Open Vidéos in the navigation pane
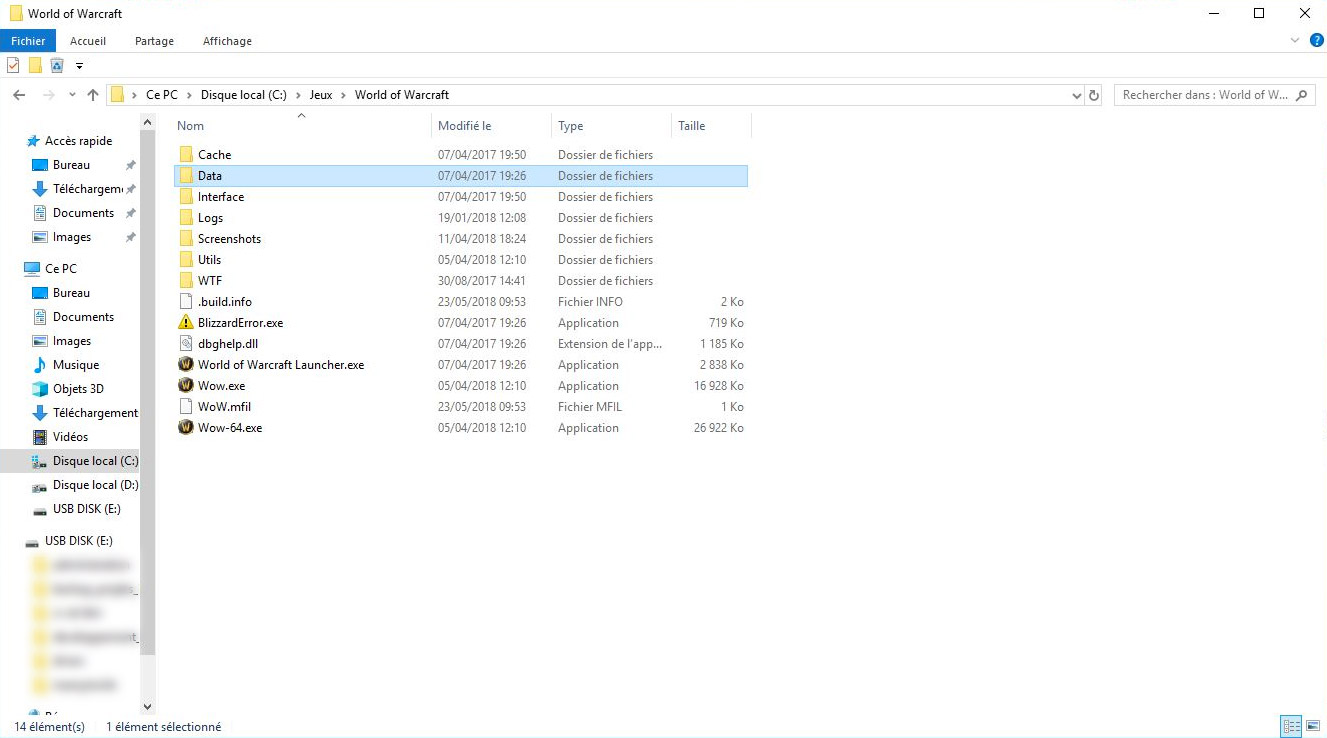This screenshot has height=738, width=1327. pos(70,437)
